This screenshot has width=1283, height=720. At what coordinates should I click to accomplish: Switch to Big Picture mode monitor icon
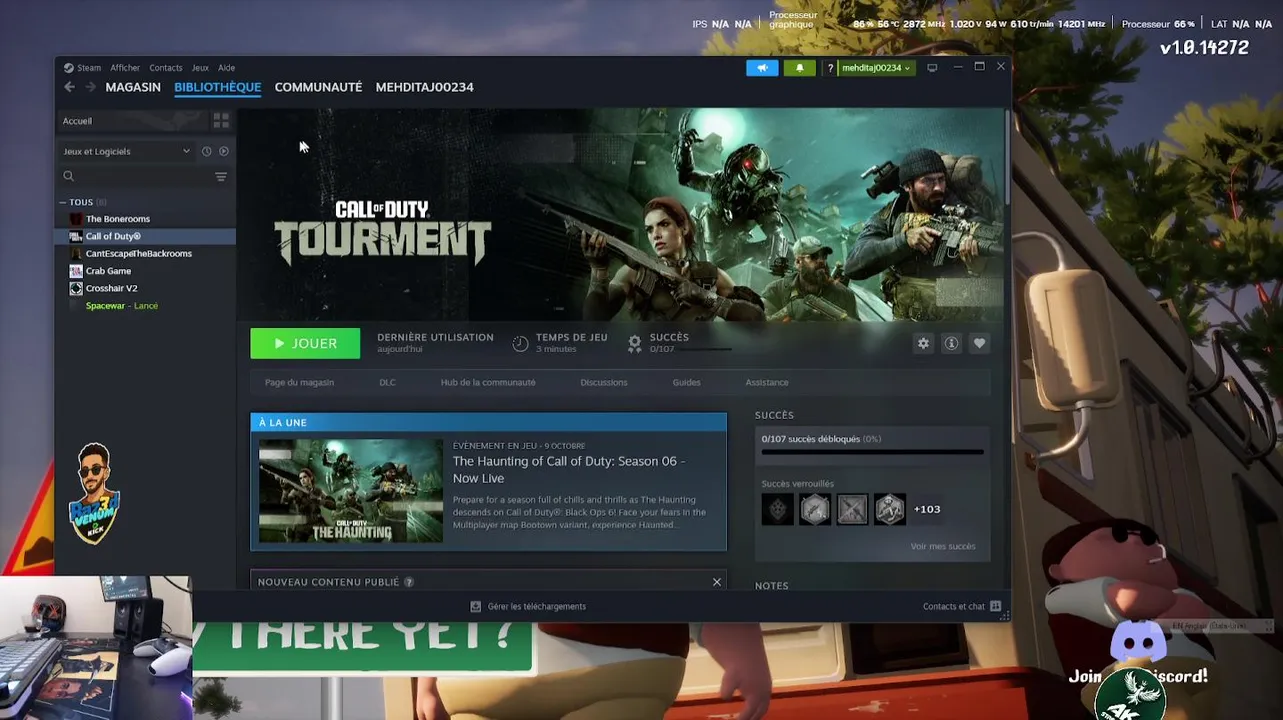932,68
